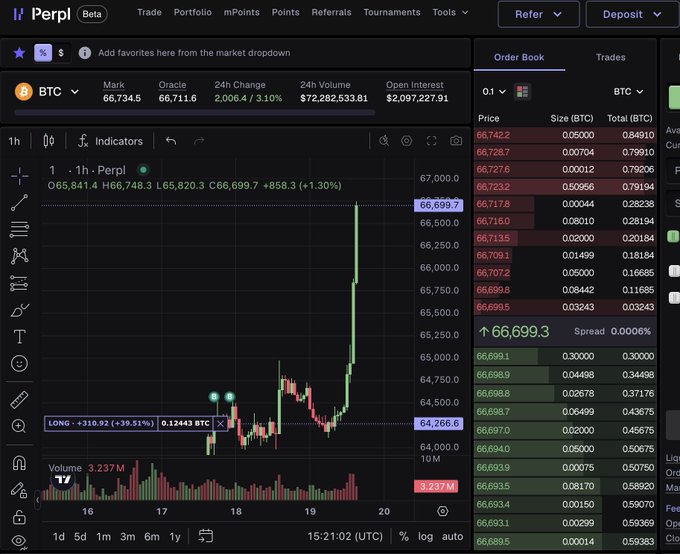Switch to the Order Book tab
The width and height of the screenshot is (680, 554).
(x=519, y=57)
